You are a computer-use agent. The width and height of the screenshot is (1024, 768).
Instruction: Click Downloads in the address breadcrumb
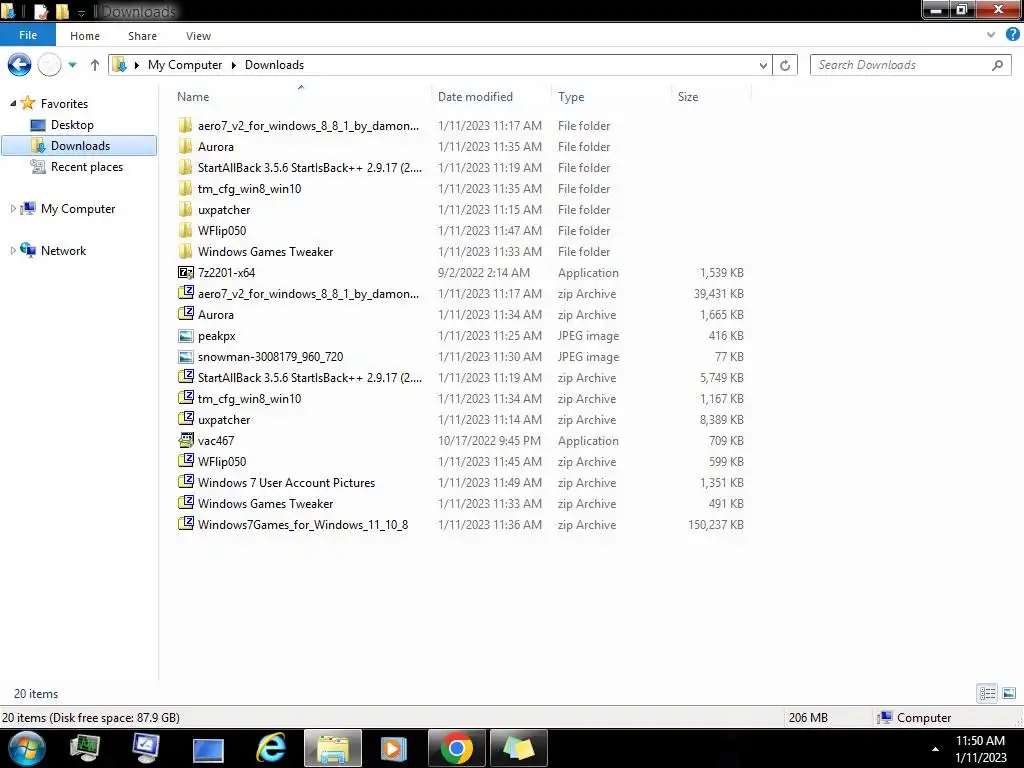[x=274, y=65]
